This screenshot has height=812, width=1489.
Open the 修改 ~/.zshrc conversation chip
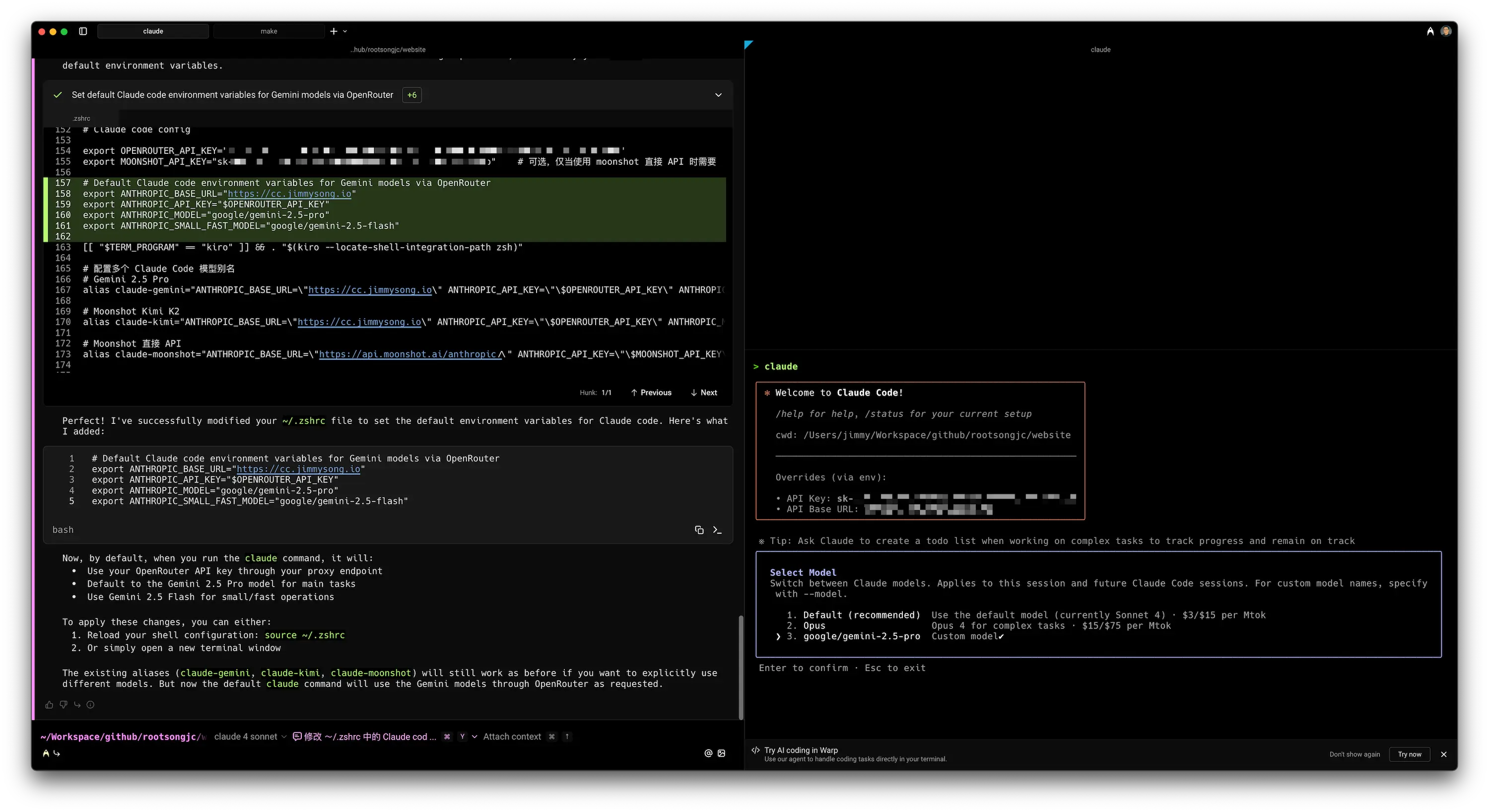pos(364,736)
